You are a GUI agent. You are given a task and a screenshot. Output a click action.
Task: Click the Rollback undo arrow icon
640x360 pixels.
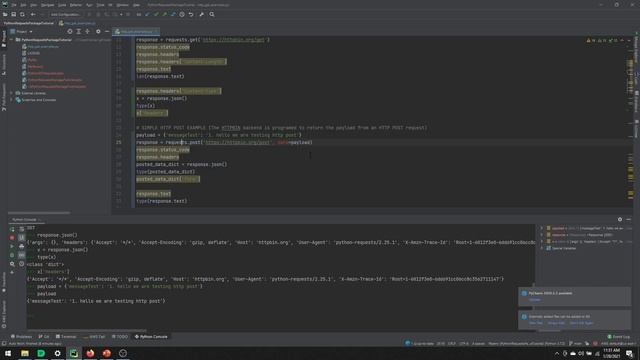coord(191,14)
